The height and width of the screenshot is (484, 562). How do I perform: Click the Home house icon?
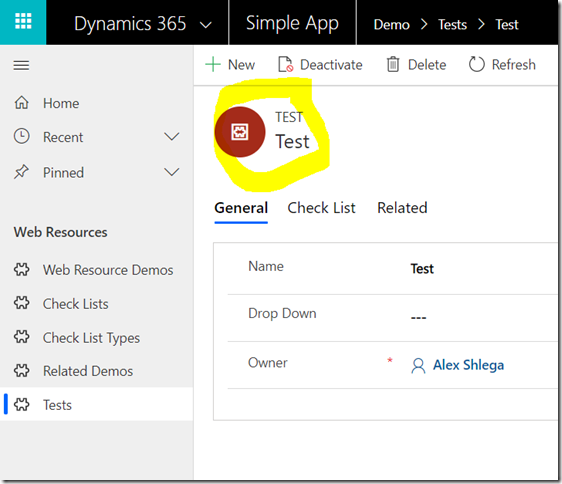click(x=22, y=103)
